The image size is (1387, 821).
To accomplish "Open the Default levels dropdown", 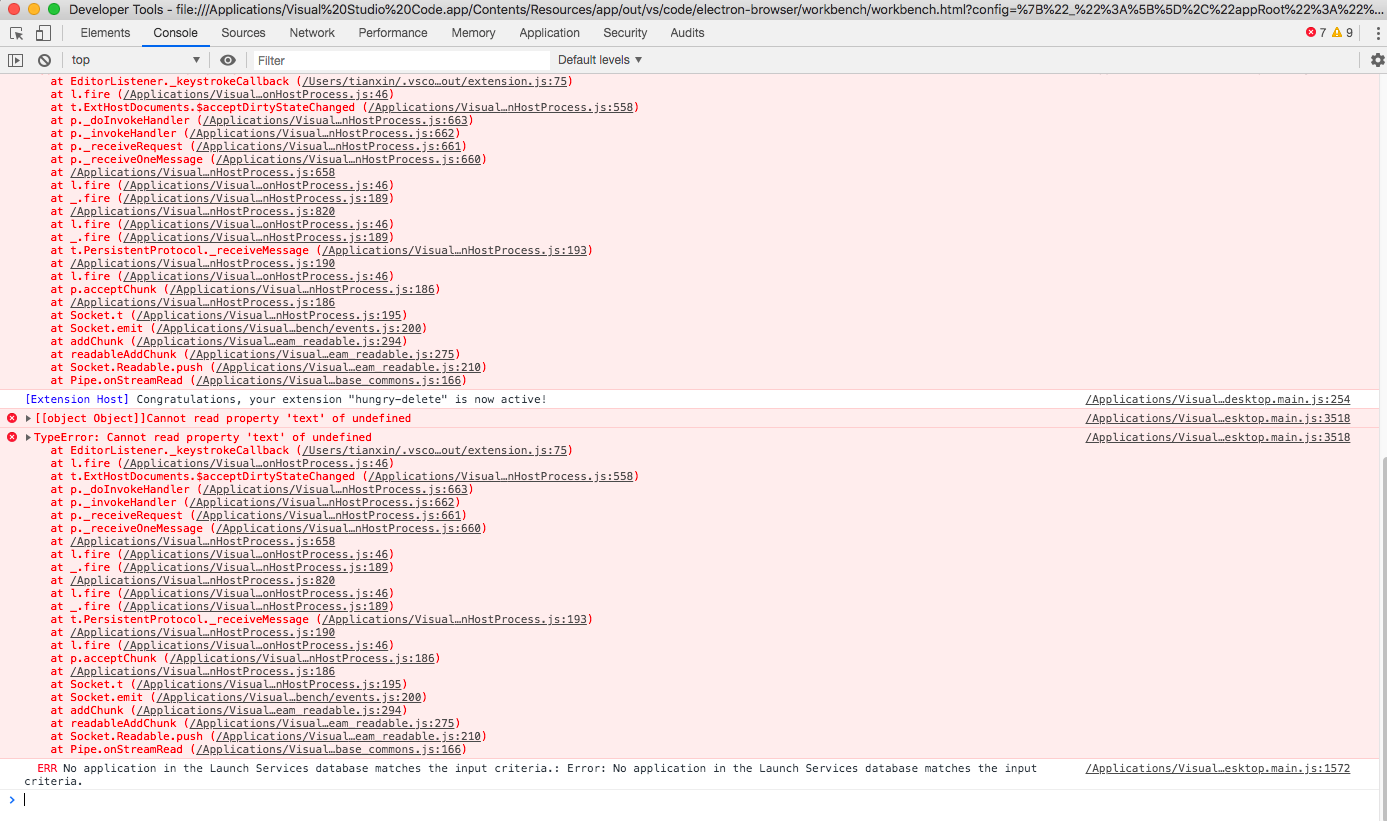I will pyautogui.click(x=599, y=60).
